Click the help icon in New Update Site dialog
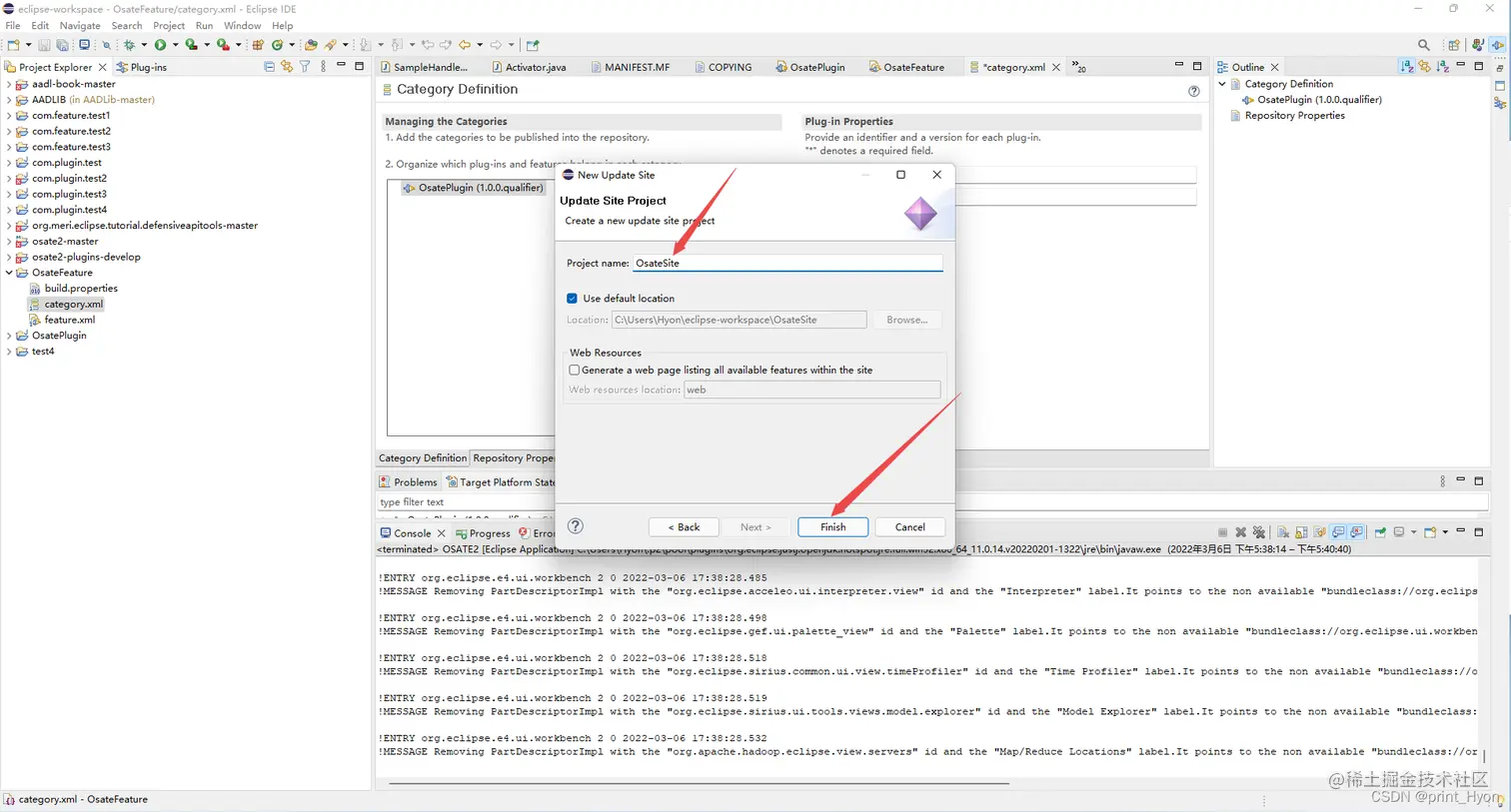This screenshot has width=1511, height=812. tap(576, 526)
